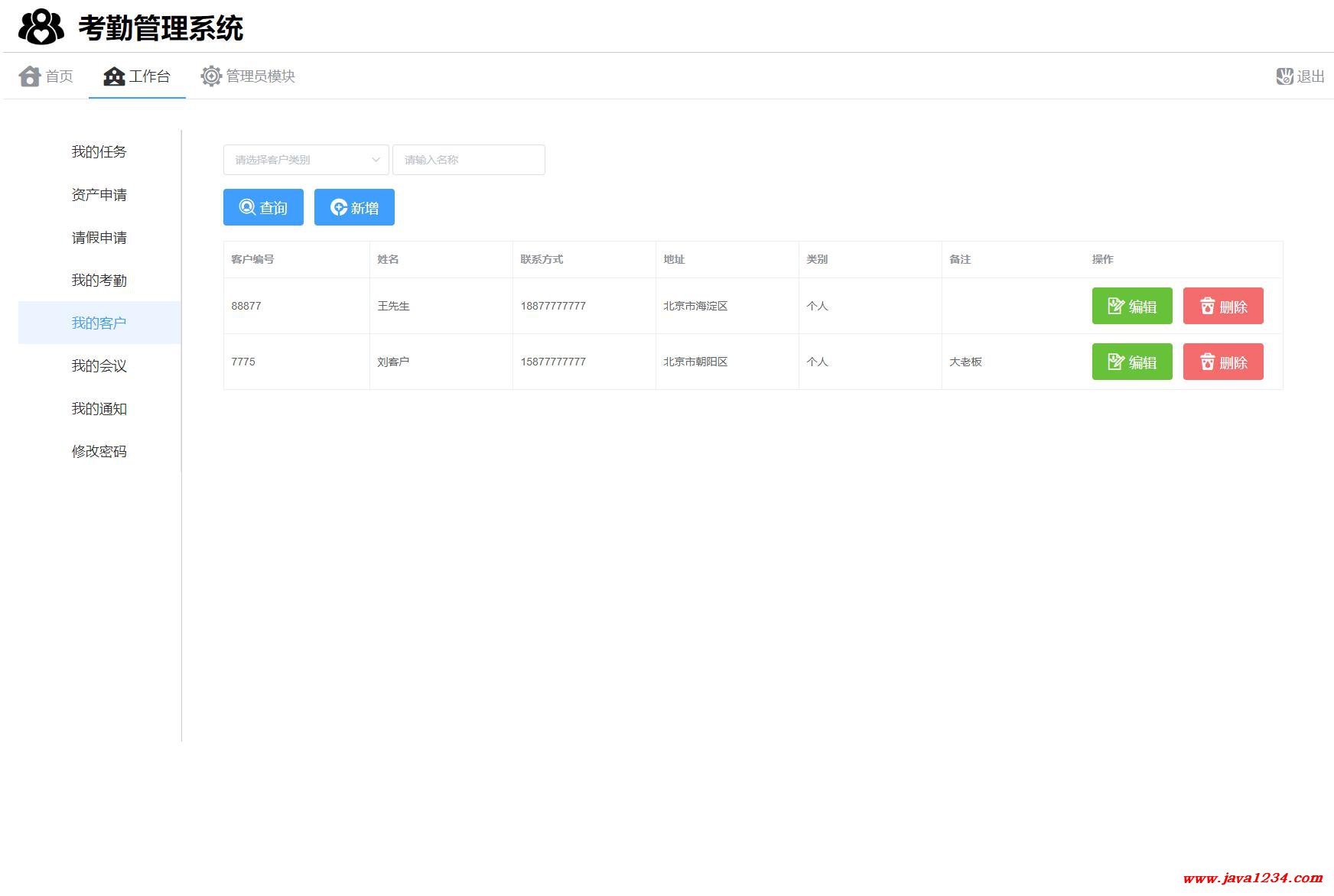Image resolution: width=1334 pixels, height=896 pixels.
Task: Click the 编辑 label in 88877's row
Action: (1143, 307)
